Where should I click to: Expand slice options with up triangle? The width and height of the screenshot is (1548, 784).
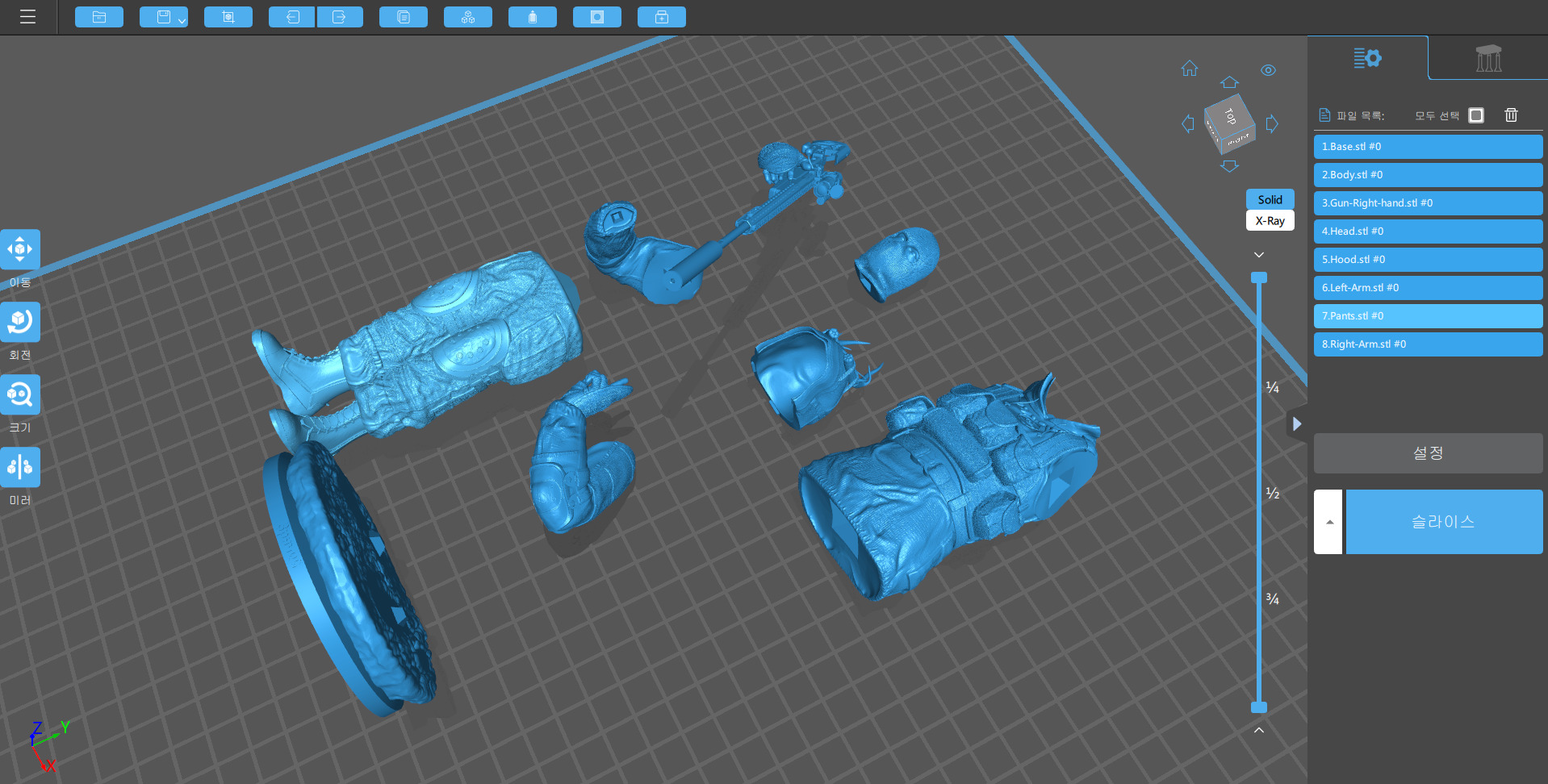pyautogui.click(x=1328, y=522)
